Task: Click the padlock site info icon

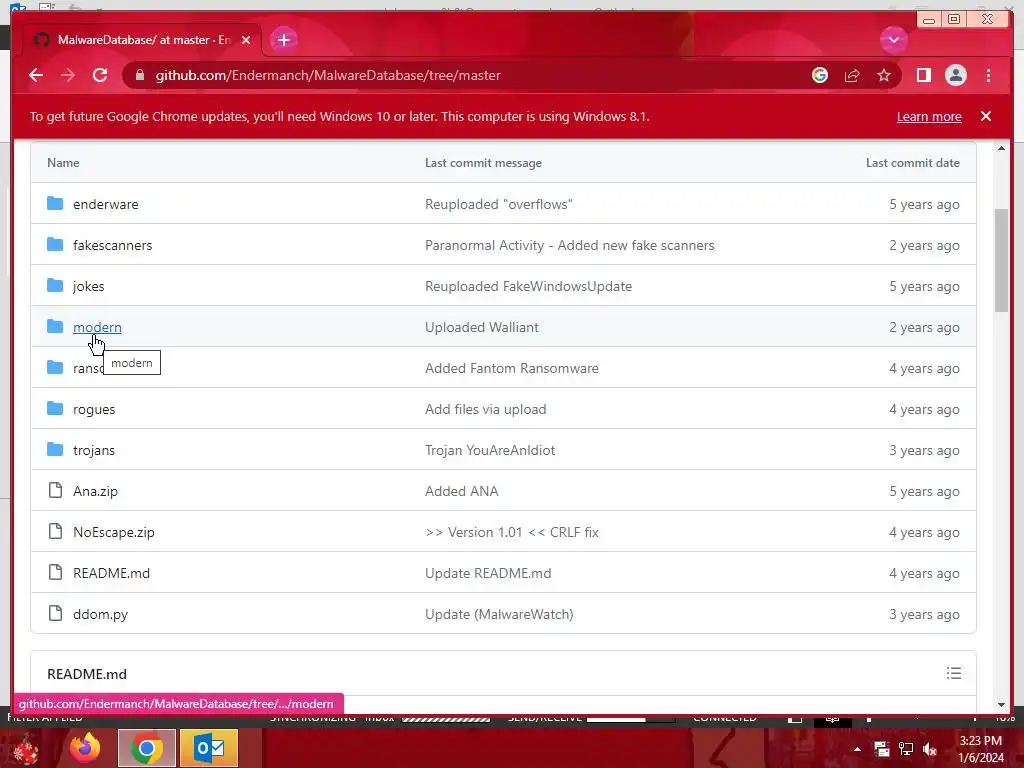Action: coord(140,75)
